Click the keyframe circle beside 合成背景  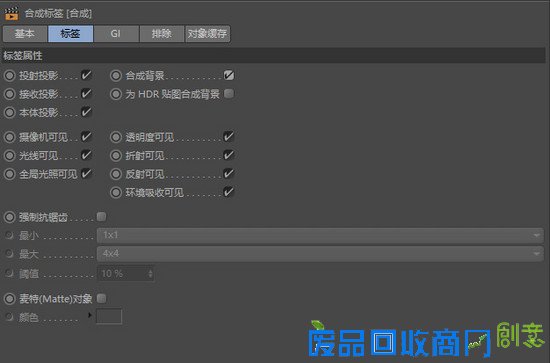(116, 75)
